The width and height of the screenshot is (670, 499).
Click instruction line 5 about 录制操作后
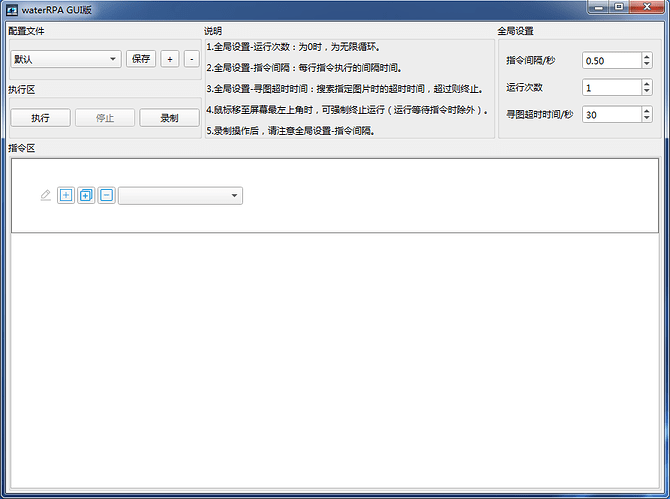(x=291, y=131)
